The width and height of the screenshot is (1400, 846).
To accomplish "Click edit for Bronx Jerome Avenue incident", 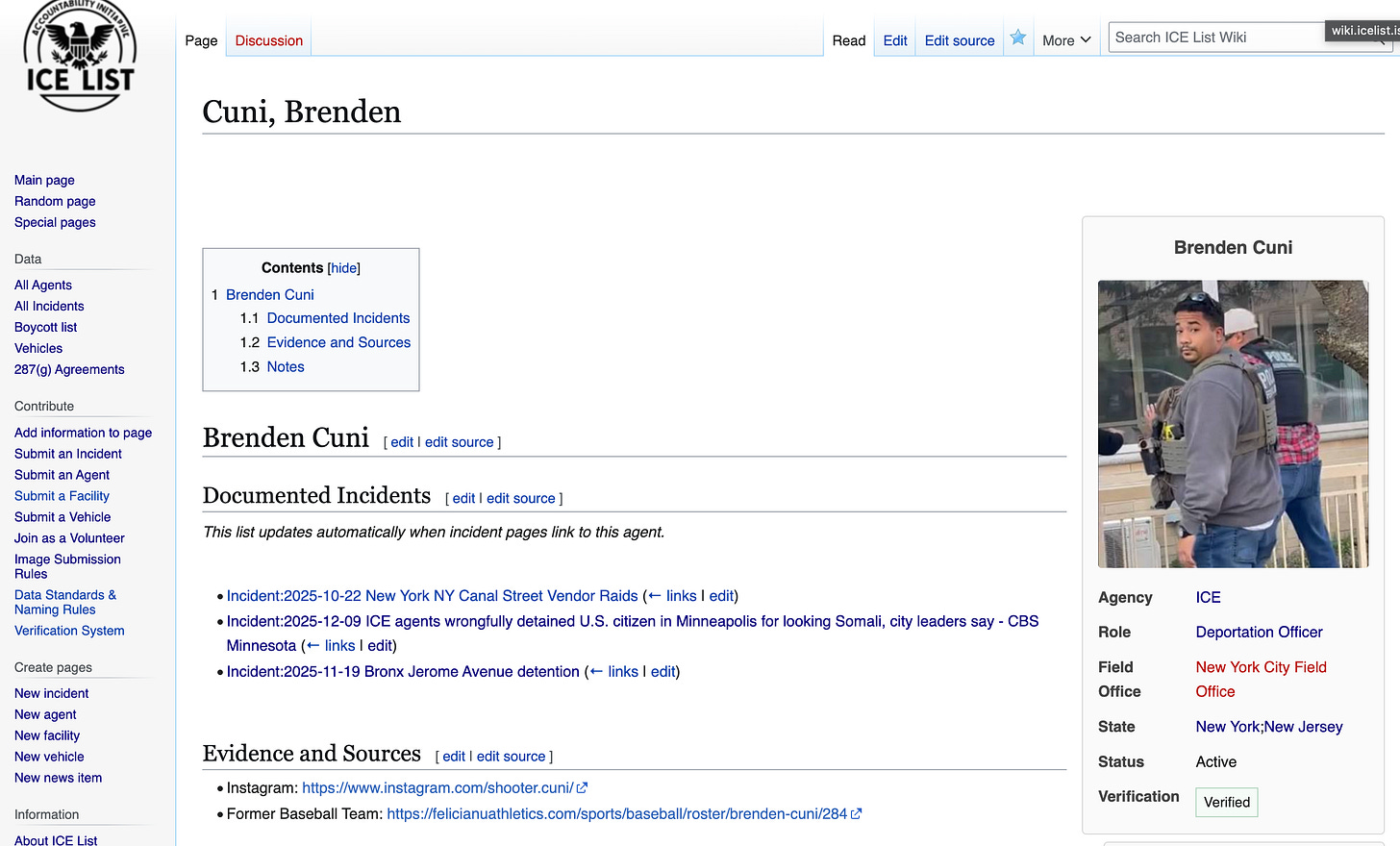I will pos(662,672).
